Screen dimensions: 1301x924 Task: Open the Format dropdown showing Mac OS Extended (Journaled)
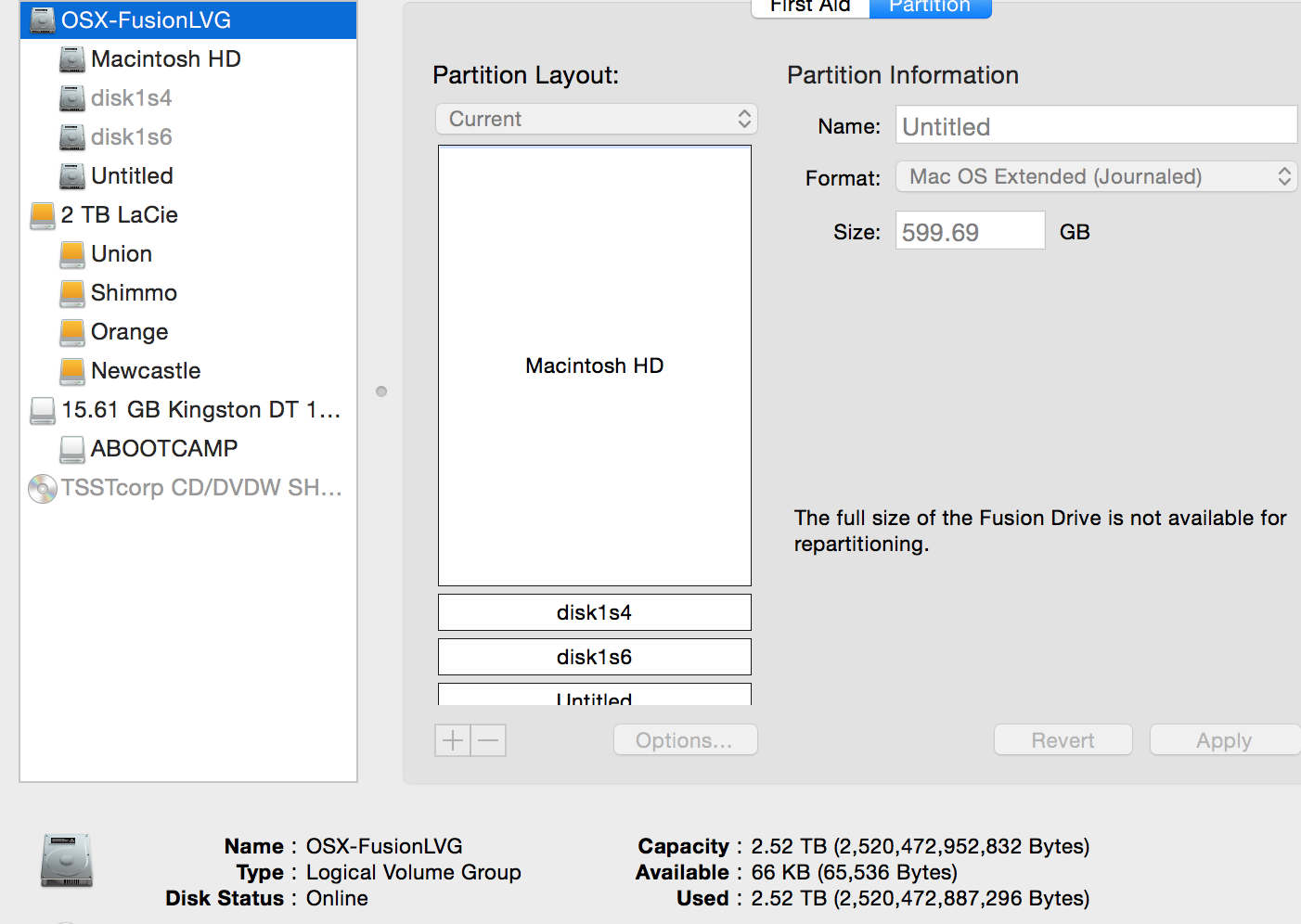pyautogui.click(x=1096, y=176)
